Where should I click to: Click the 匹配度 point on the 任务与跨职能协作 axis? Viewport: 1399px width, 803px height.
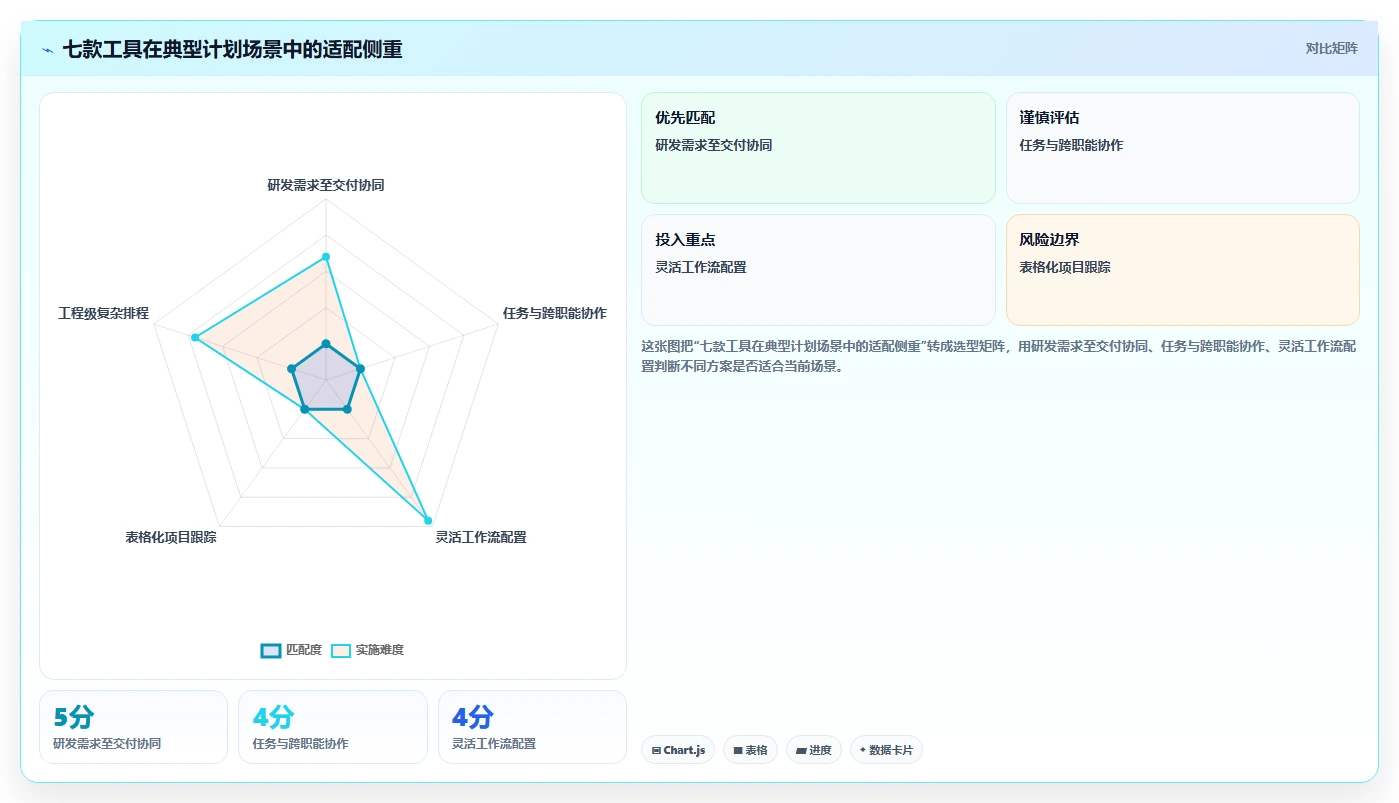pos(360,369)
